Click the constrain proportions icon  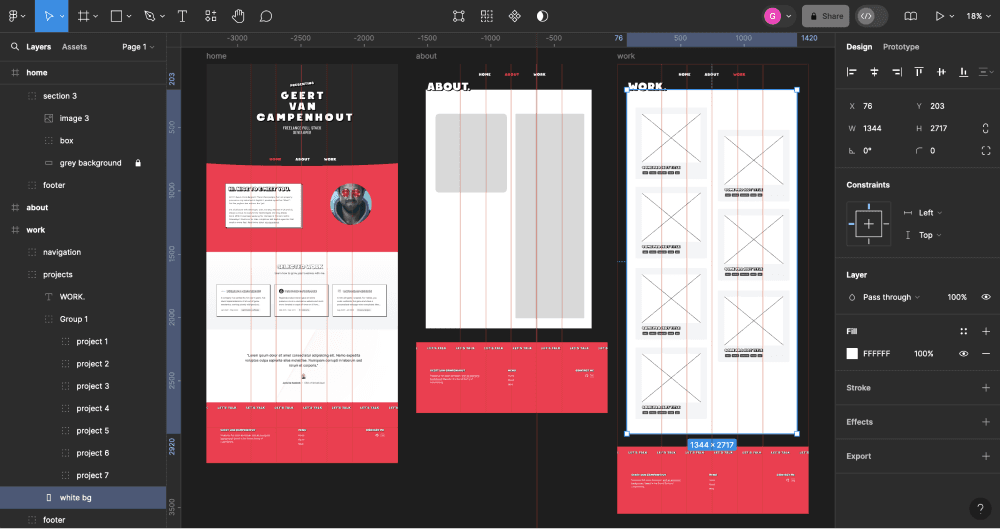coord(986,128)
